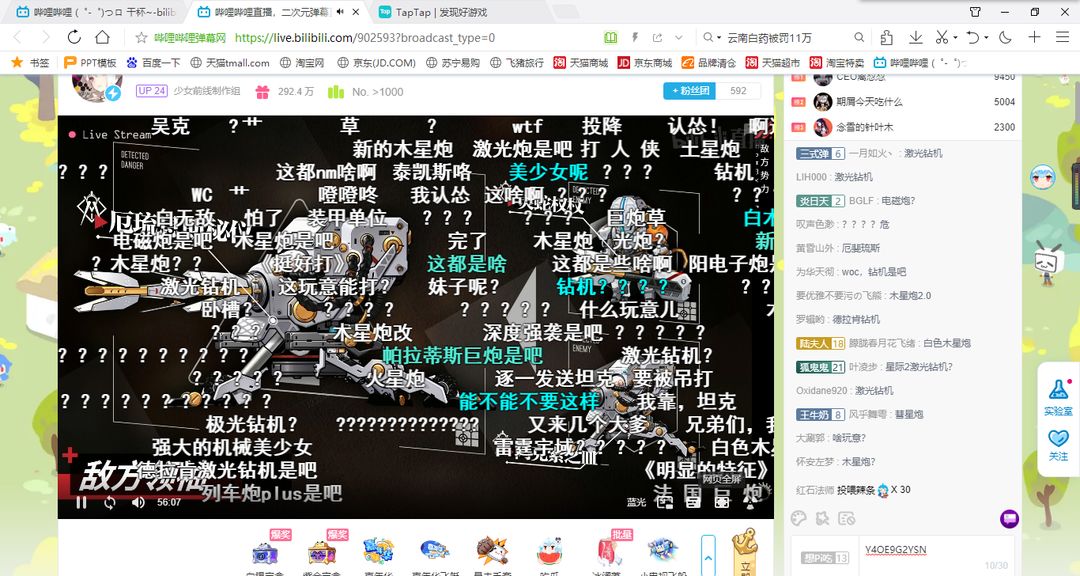Open the 京东(JD.COM) bookmark
This screenshot has height=576, width=1080.
click(x=376, y=63)
